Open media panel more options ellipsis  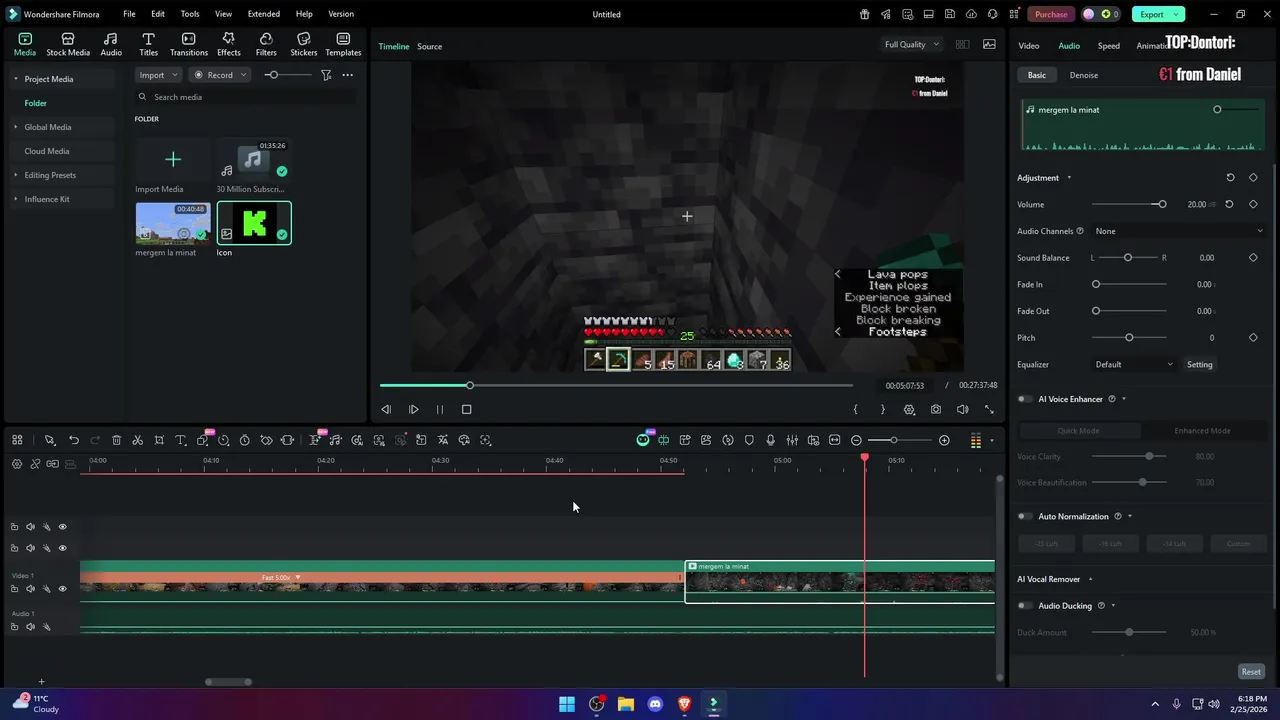coord(348,75)
